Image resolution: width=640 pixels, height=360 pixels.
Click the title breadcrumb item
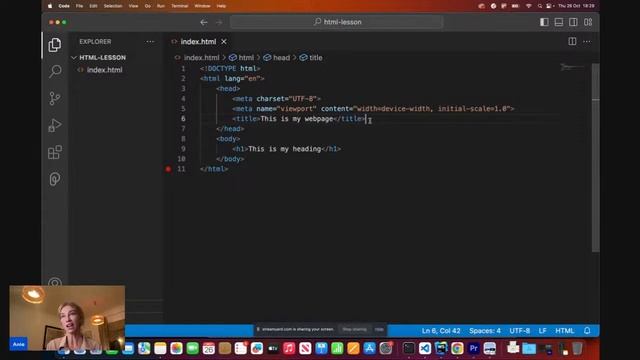311,58
